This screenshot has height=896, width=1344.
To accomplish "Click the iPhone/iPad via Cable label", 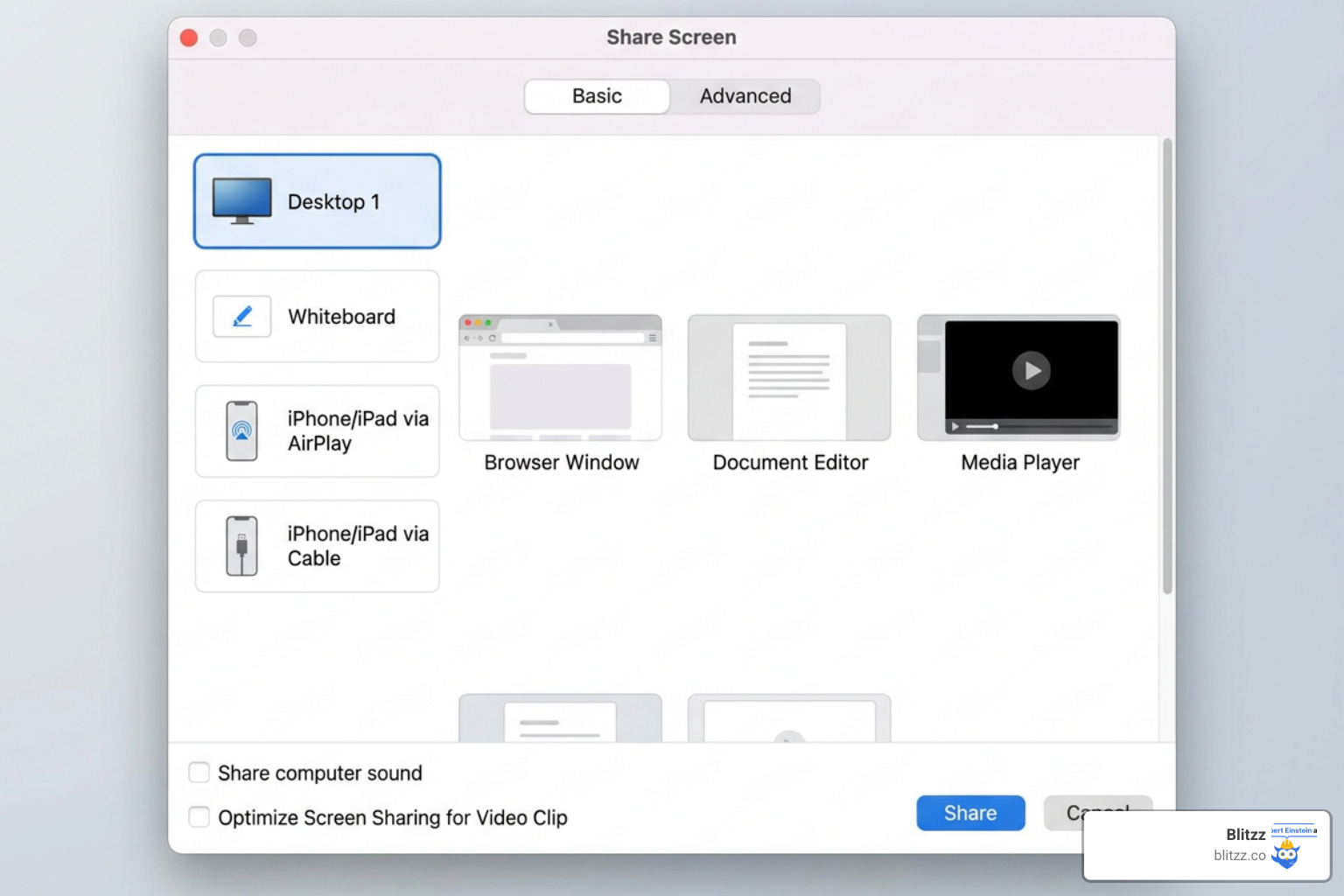I will 358,546.
